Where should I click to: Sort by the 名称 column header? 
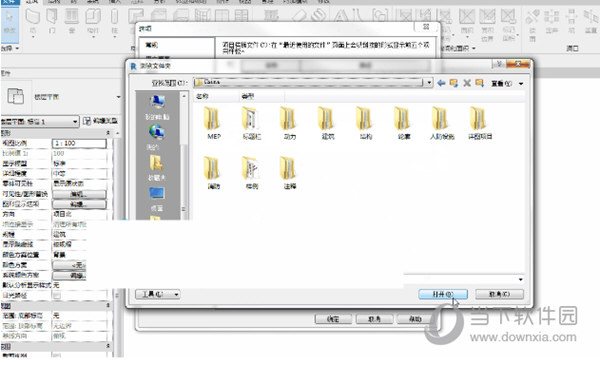(216, 96)
